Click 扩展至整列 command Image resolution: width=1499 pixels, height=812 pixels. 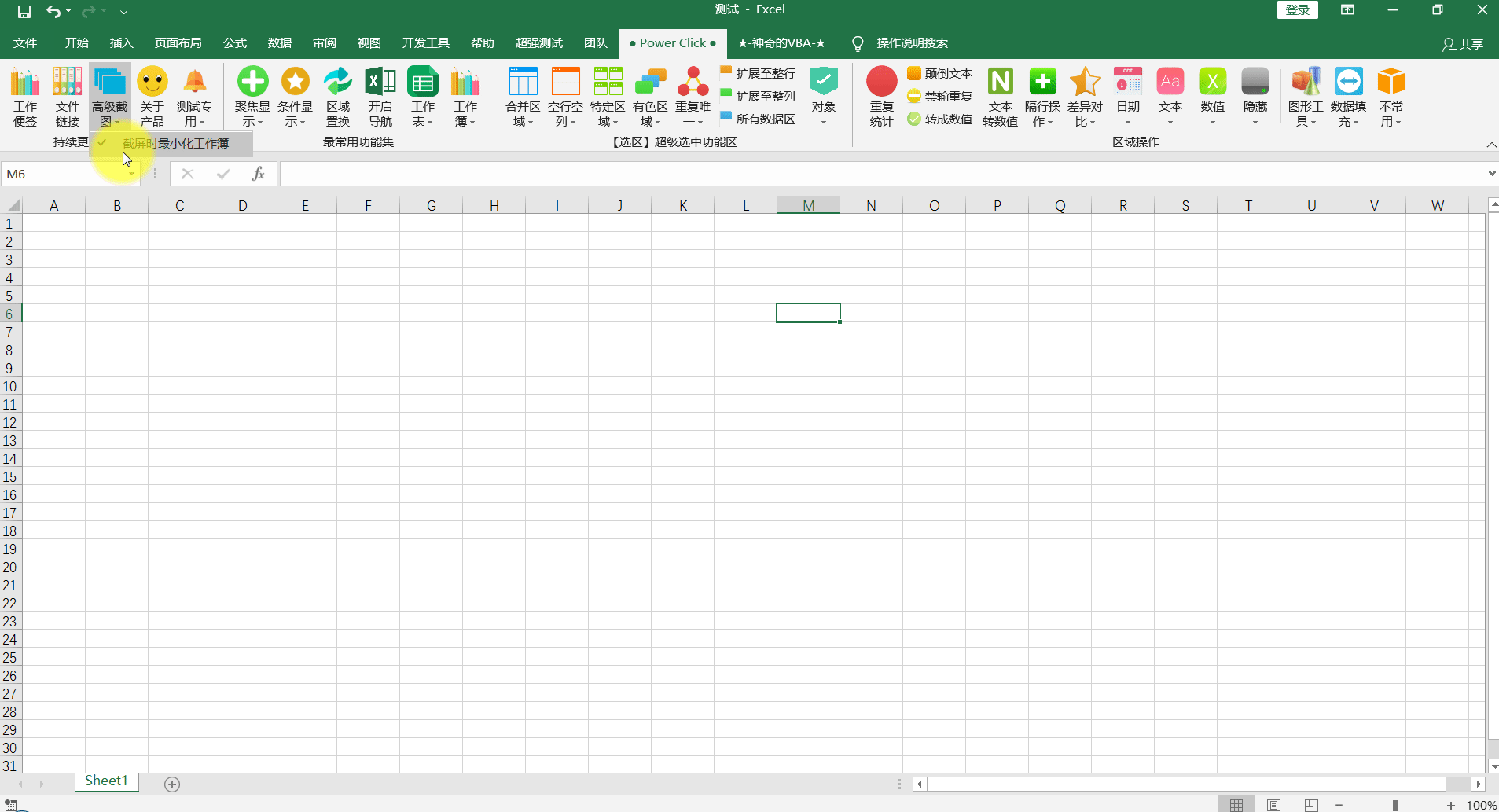[x=758, y=96]
